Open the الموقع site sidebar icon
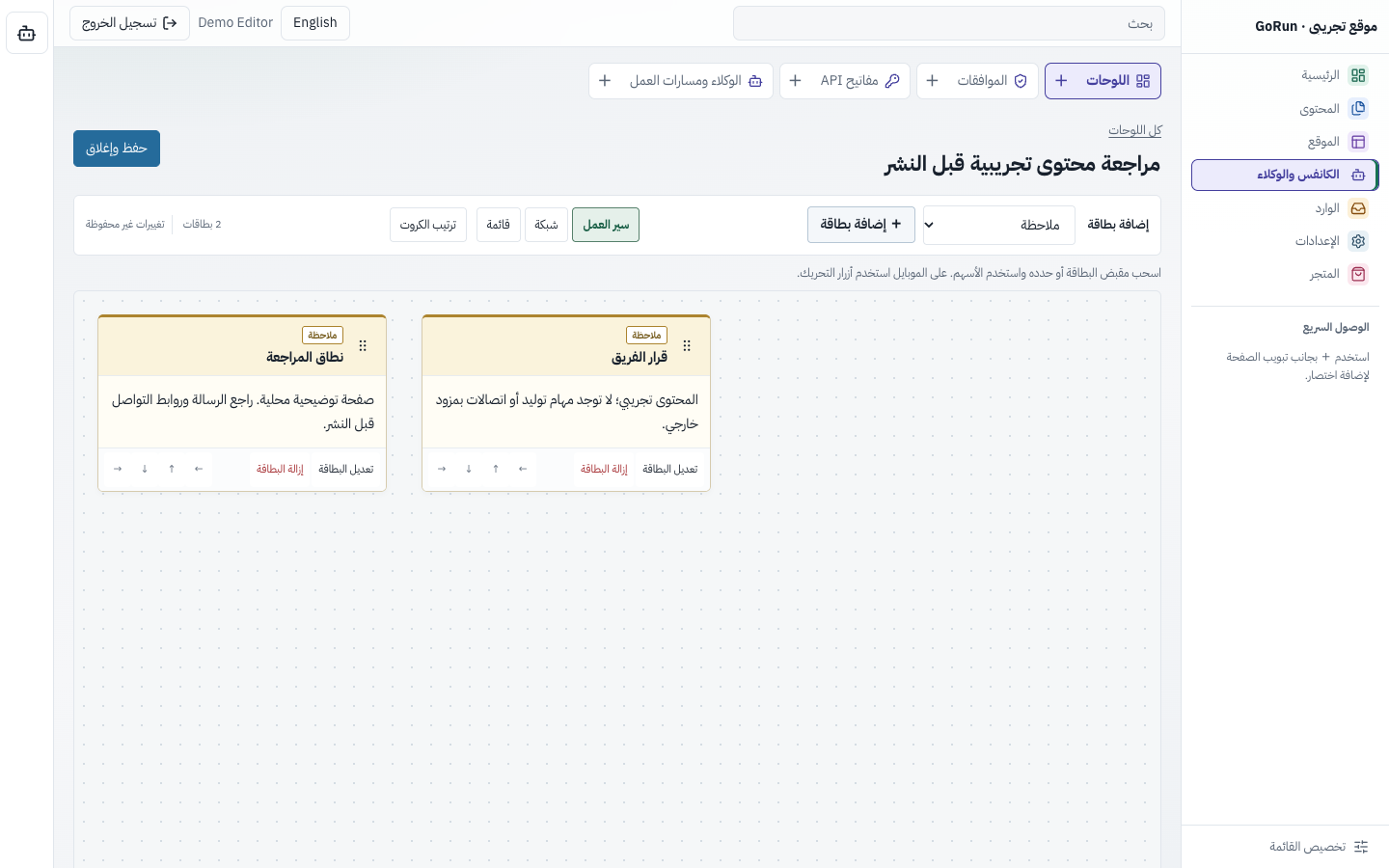 coord(1358,142)
